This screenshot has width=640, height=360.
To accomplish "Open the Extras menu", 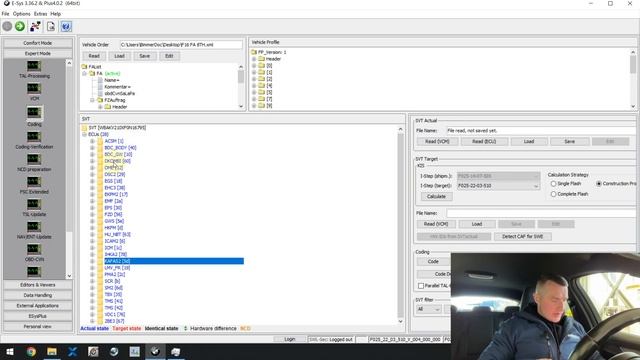I will pos(40,14).
